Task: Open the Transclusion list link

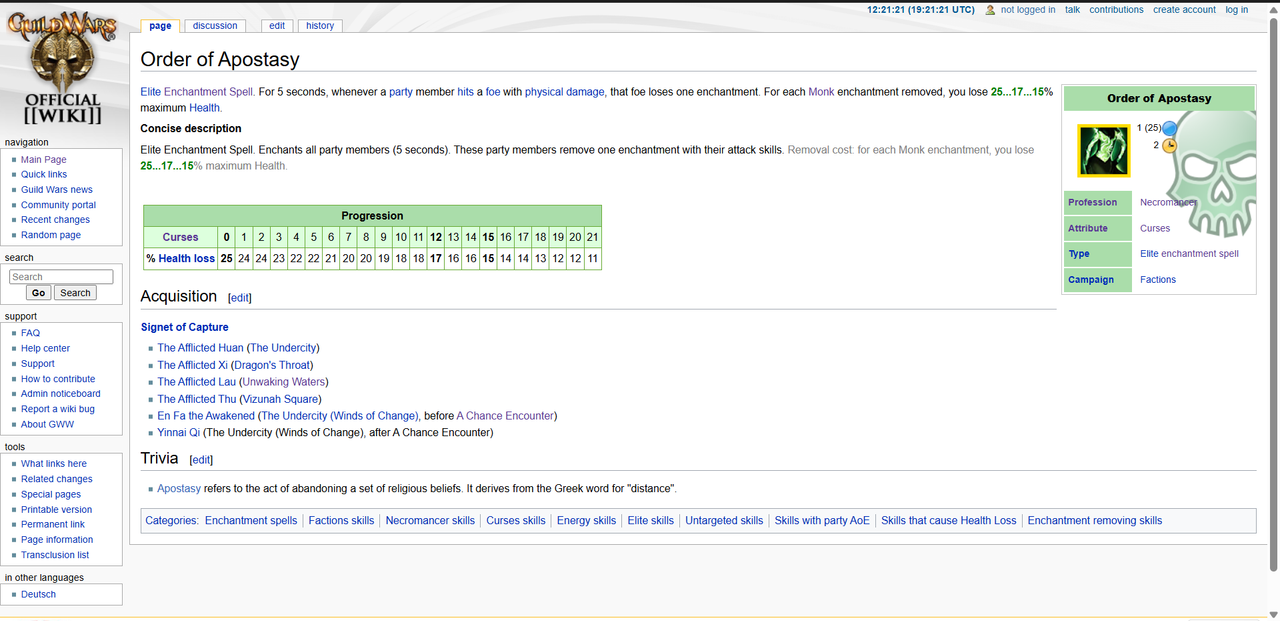Action: 55,555
